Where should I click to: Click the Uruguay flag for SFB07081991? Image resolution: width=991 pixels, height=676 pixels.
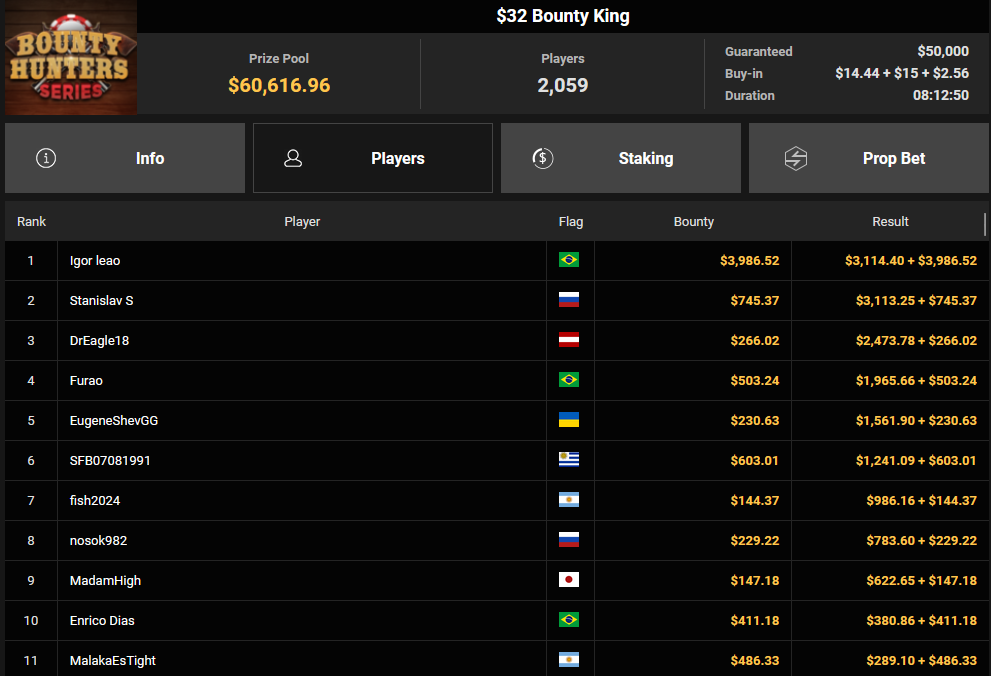pyautogui.click(x=569, y=460)
